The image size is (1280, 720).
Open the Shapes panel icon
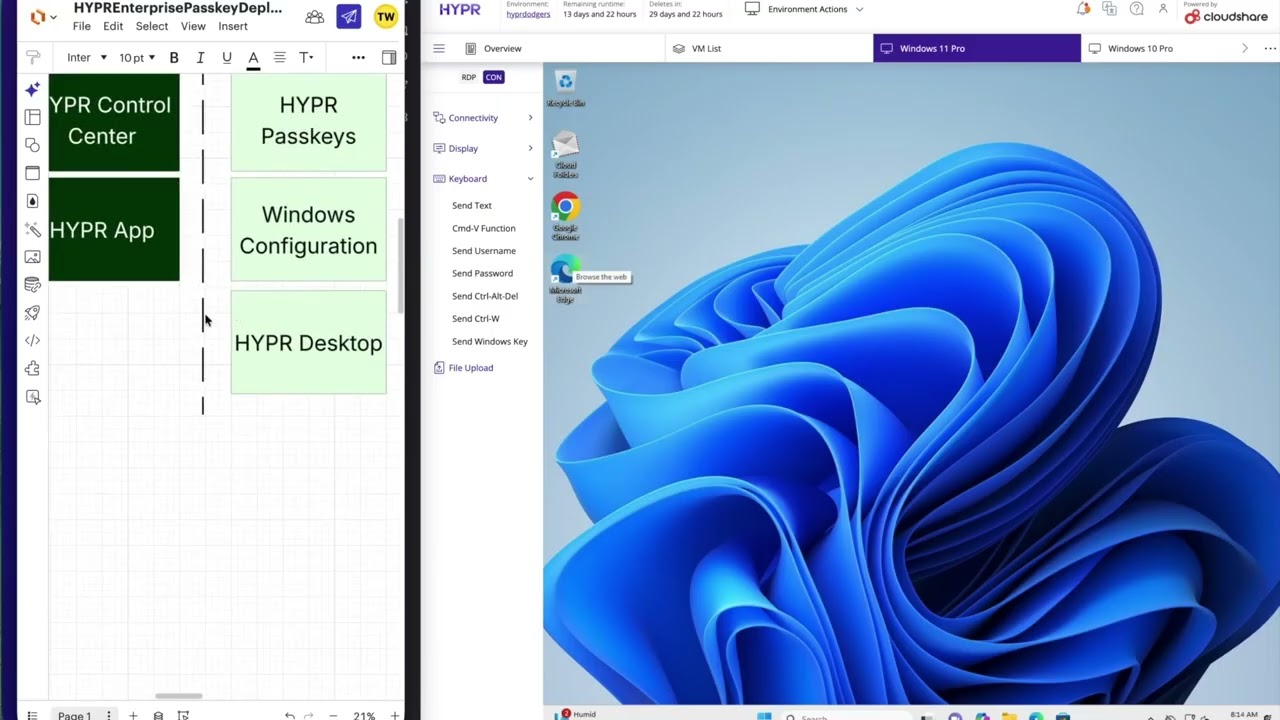(32, 146)
